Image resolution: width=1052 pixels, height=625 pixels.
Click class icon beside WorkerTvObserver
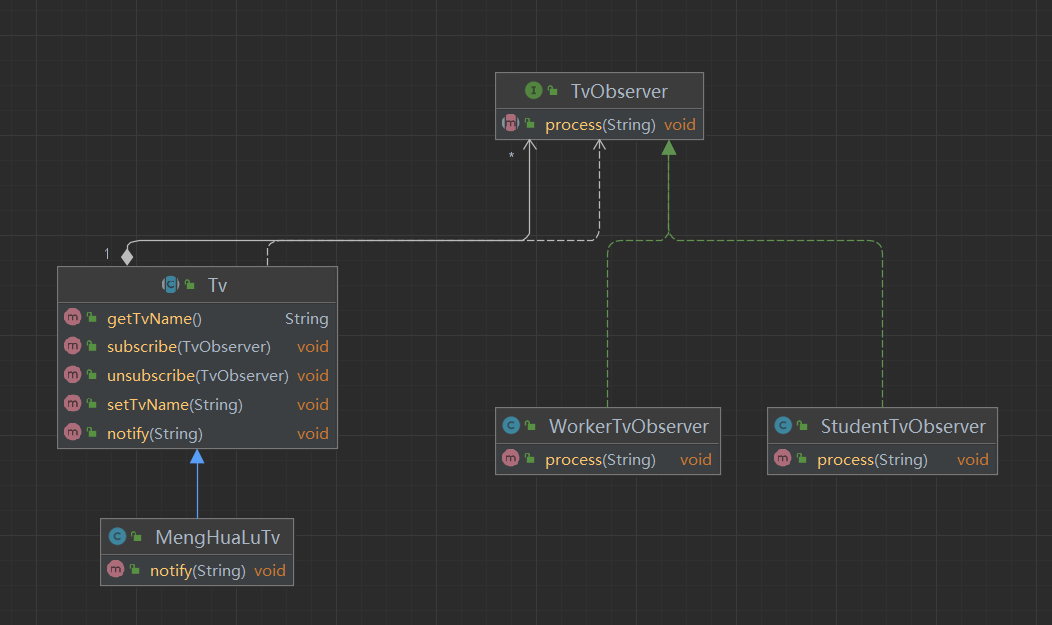point(511,425)
